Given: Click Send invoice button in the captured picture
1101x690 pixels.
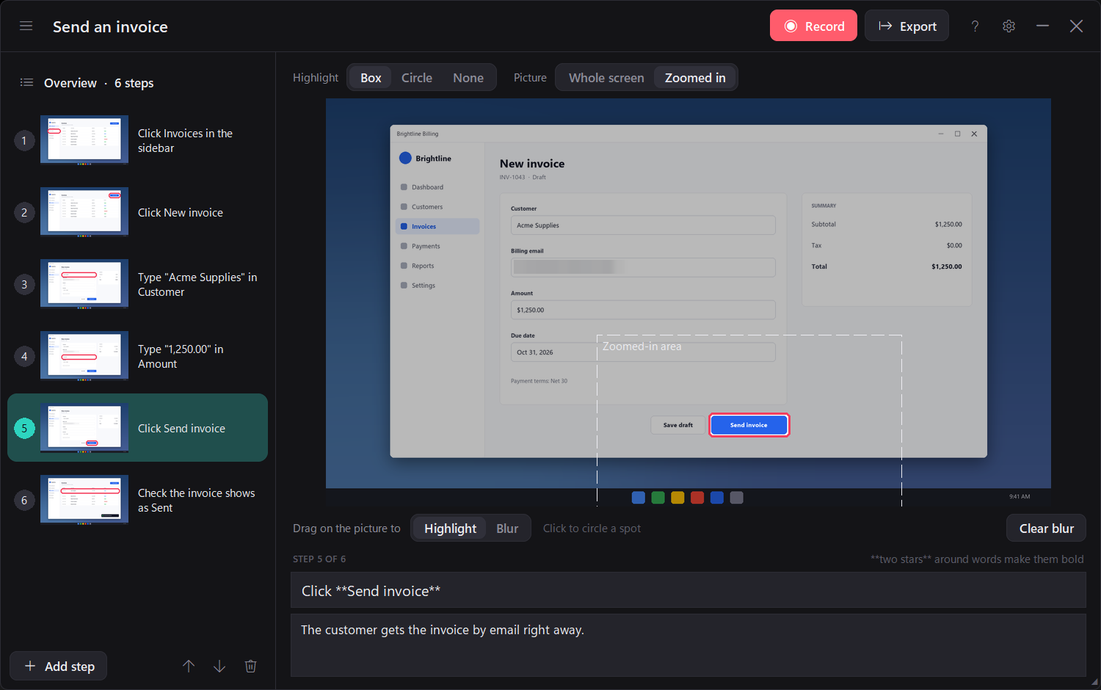Looking at the screenshot, I should click(x=749, y=425).
